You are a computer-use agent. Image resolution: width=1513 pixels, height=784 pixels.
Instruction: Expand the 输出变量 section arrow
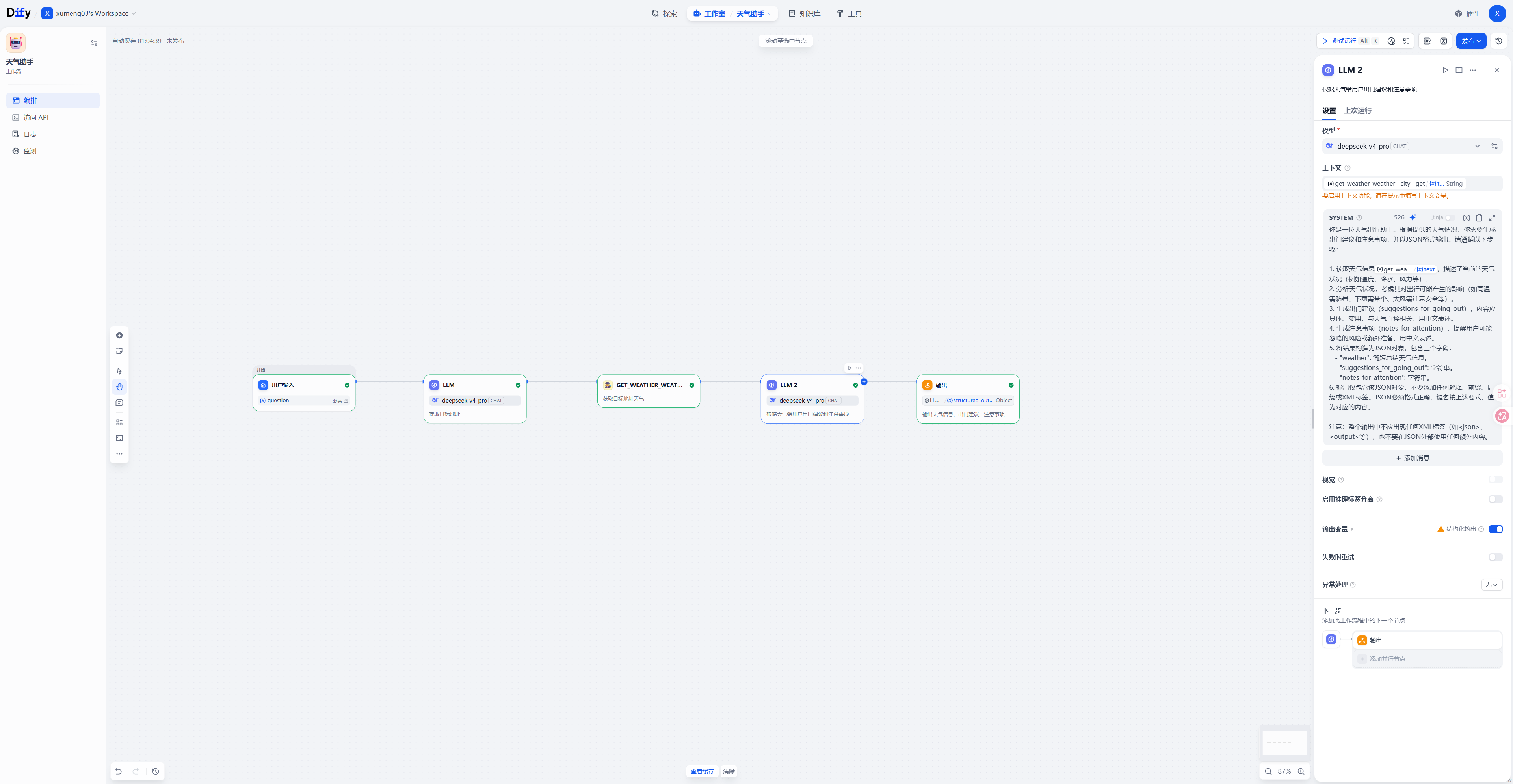[1352, 529]
